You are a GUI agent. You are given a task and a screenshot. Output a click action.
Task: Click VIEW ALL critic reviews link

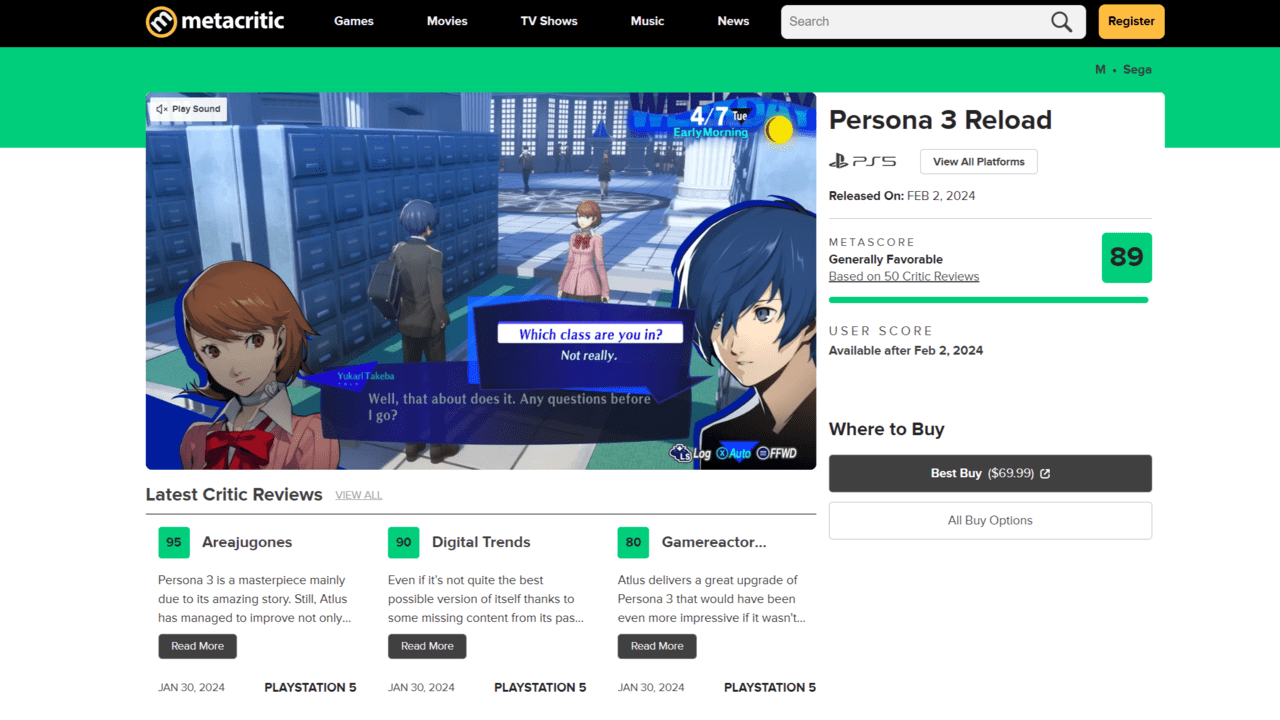359,495
